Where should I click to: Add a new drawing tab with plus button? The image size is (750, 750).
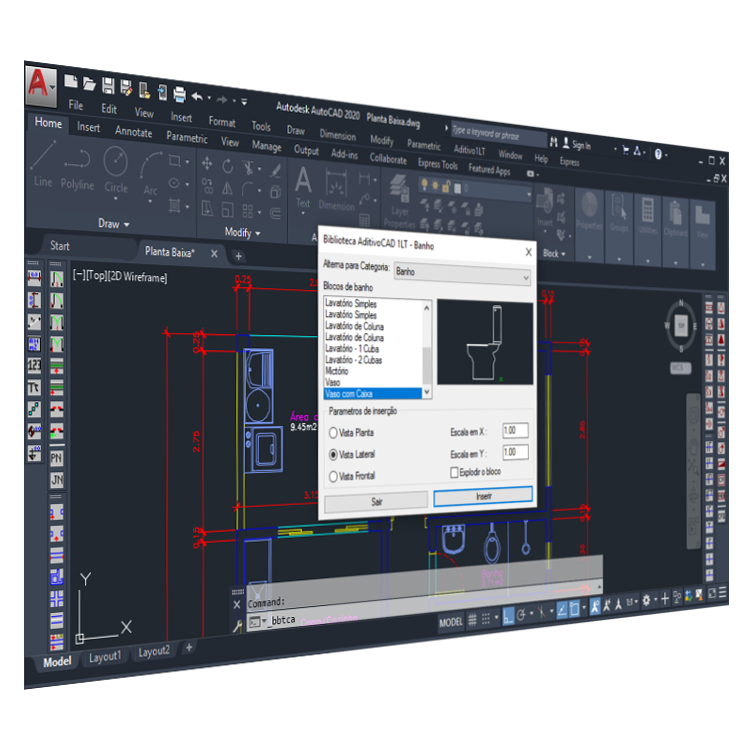tap(238, 256)
